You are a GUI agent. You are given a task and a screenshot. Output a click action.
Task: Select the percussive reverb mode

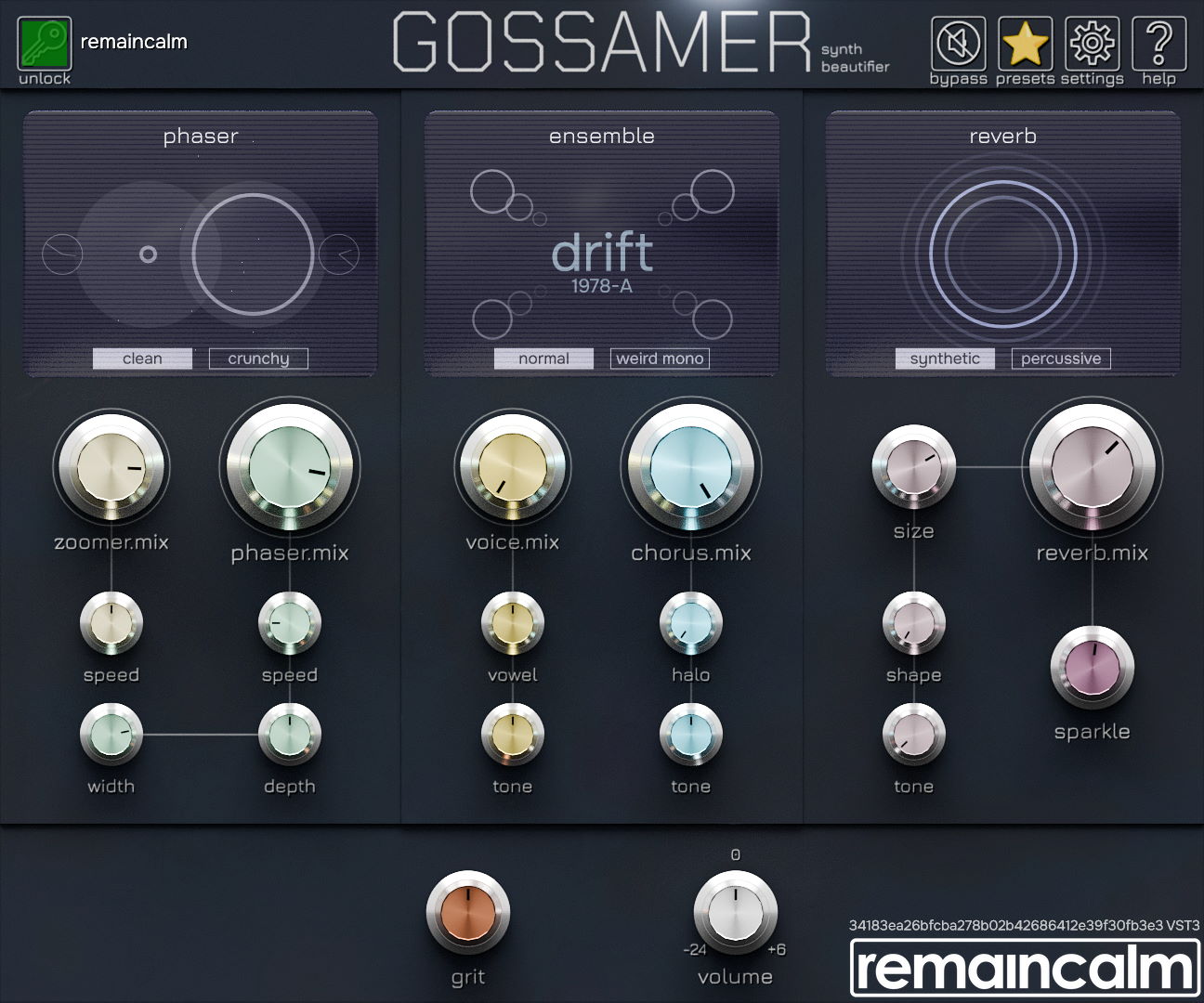[1061, 358]
